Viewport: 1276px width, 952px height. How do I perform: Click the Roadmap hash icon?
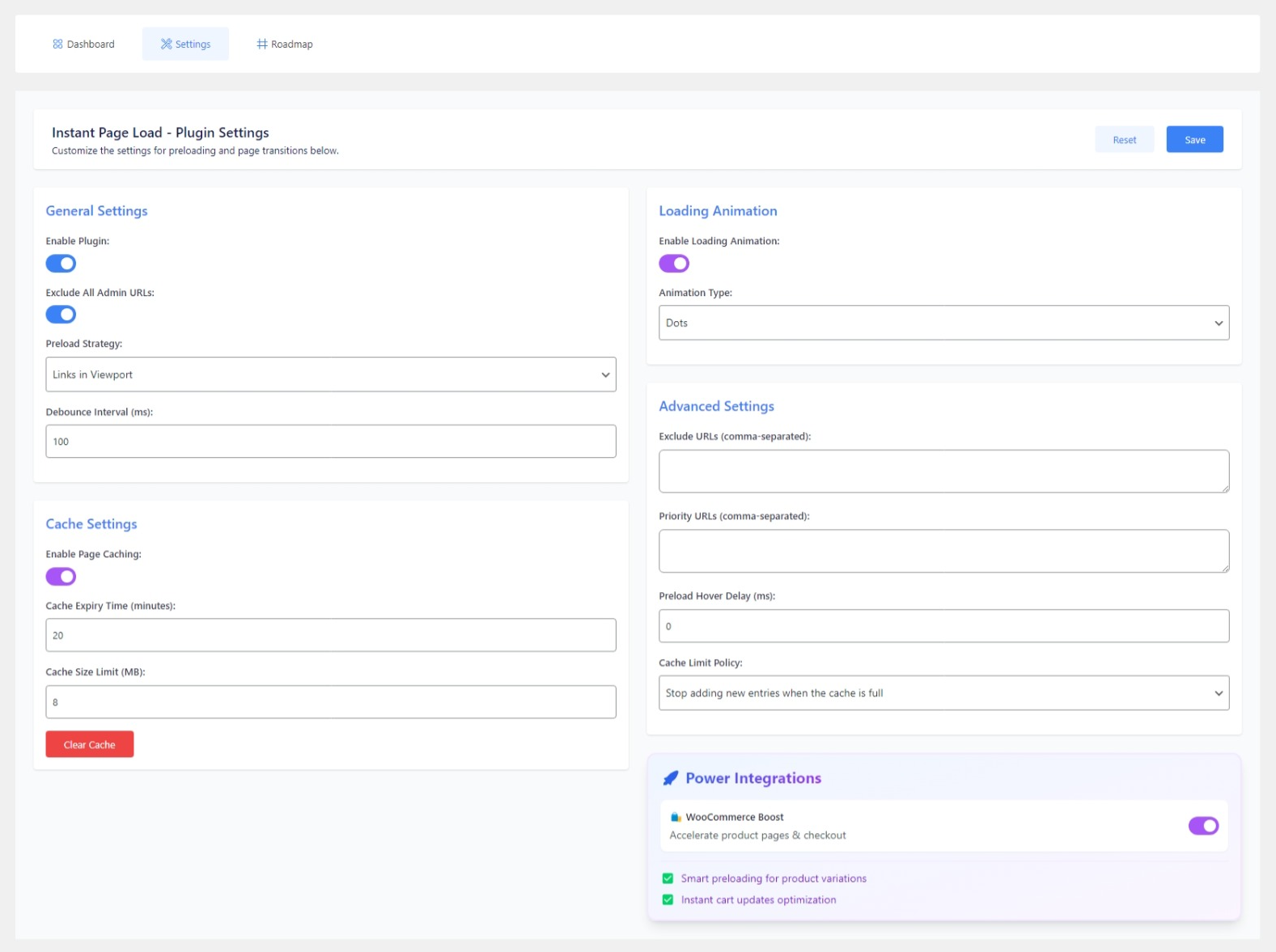(x=262, y=44)
